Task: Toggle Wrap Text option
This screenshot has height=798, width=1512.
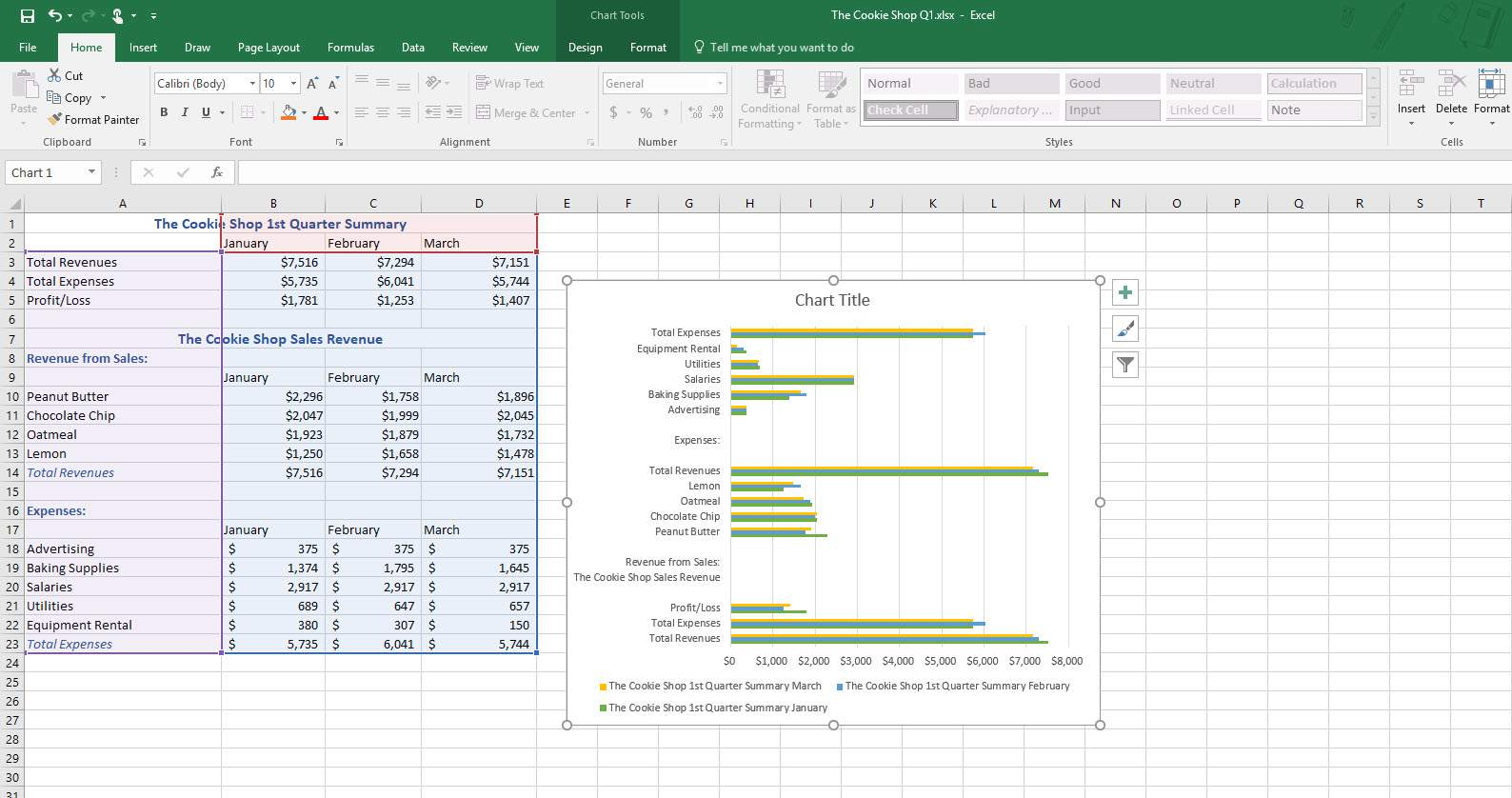Action: 509,84
